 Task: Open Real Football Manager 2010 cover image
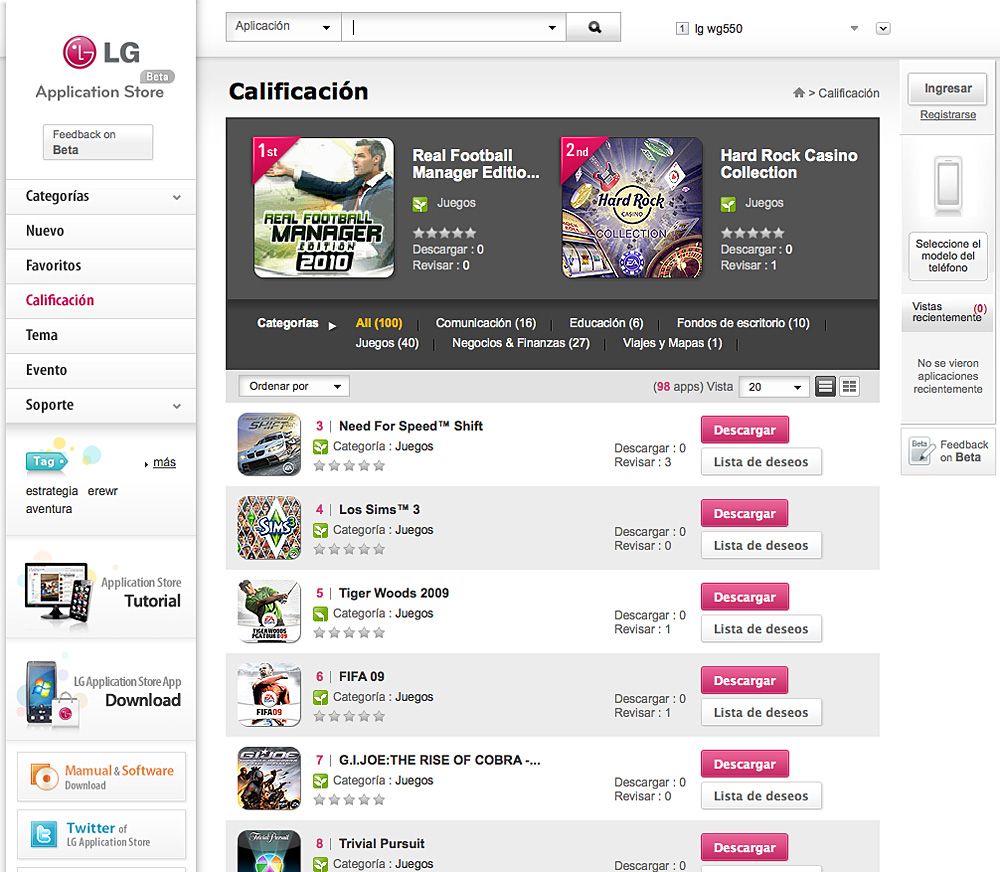tap(324, 207)
